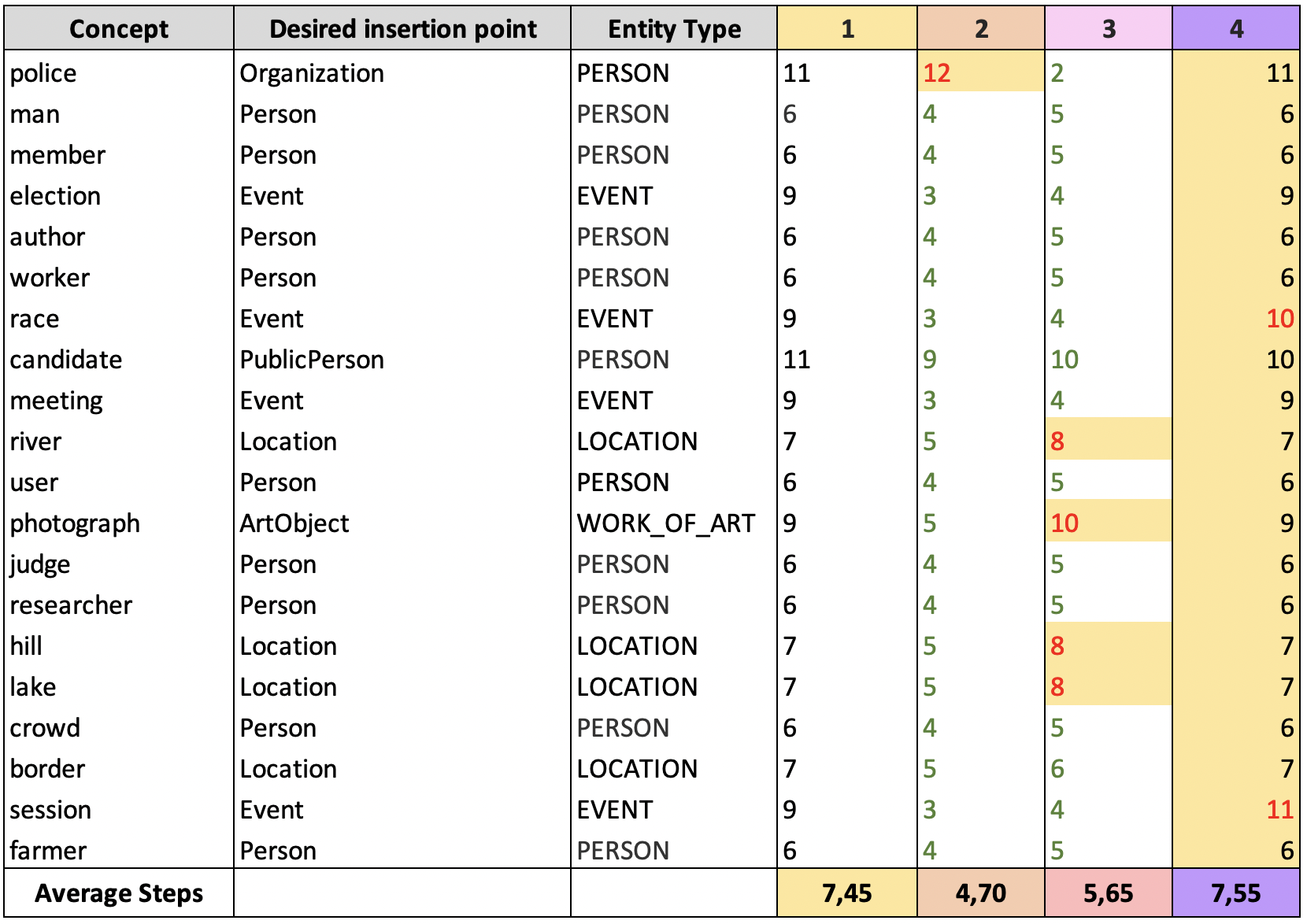The height and width of the screenshot is (924, 1307).
Task: Select the "police" concept cell
Action: pos(44,73)
